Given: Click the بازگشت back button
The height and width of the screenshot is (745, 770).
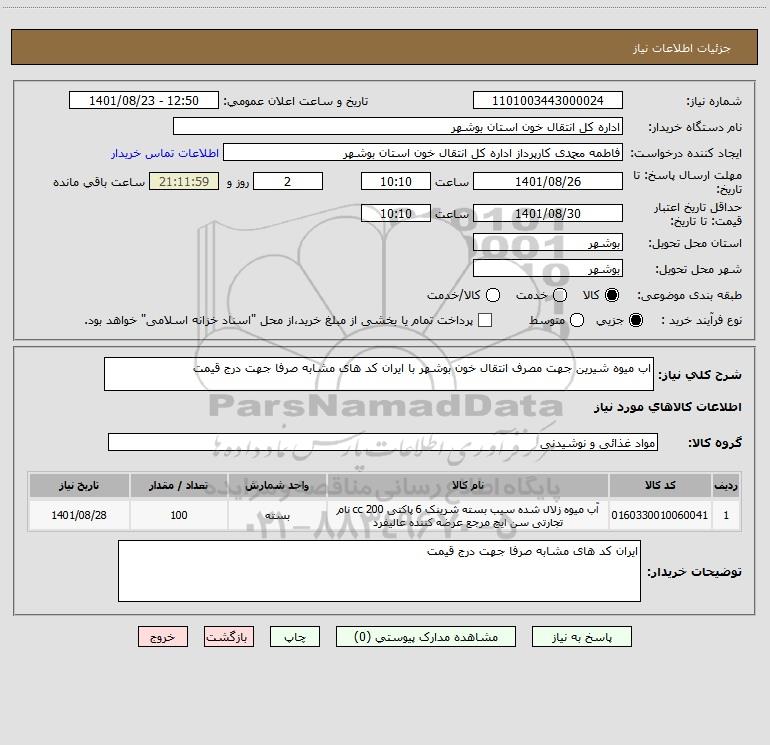Looking at the screenshot, I should (229, 636).
